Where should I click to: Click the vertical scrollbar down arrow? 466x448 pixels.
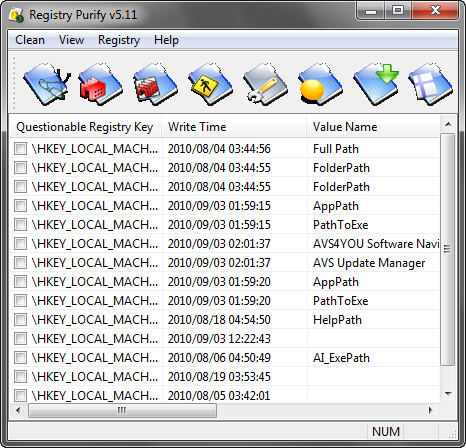448,394
